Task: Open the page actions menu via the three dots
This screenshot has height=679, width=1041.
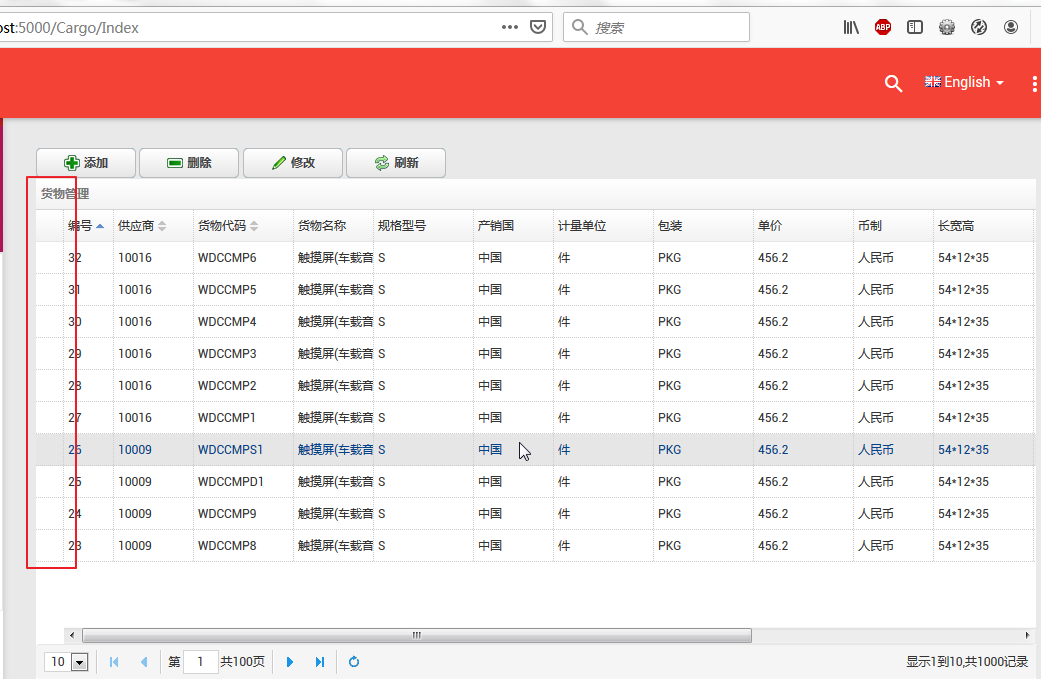Action: pos(509,27)
